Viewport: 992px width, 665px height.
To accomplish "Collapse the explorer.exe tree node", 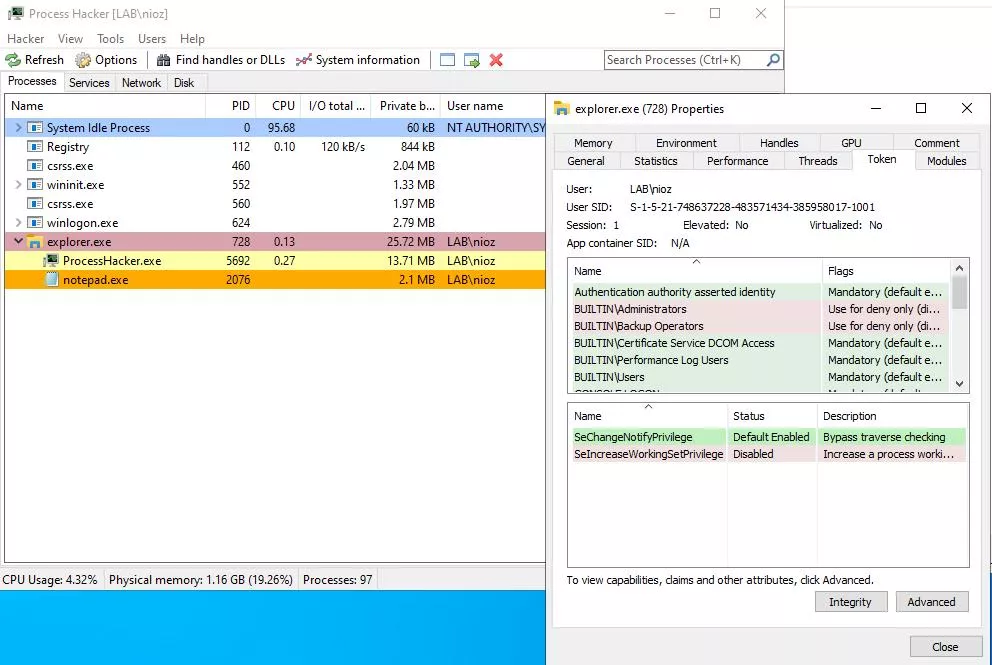I will pyautogui.click(x=16, y=241).
